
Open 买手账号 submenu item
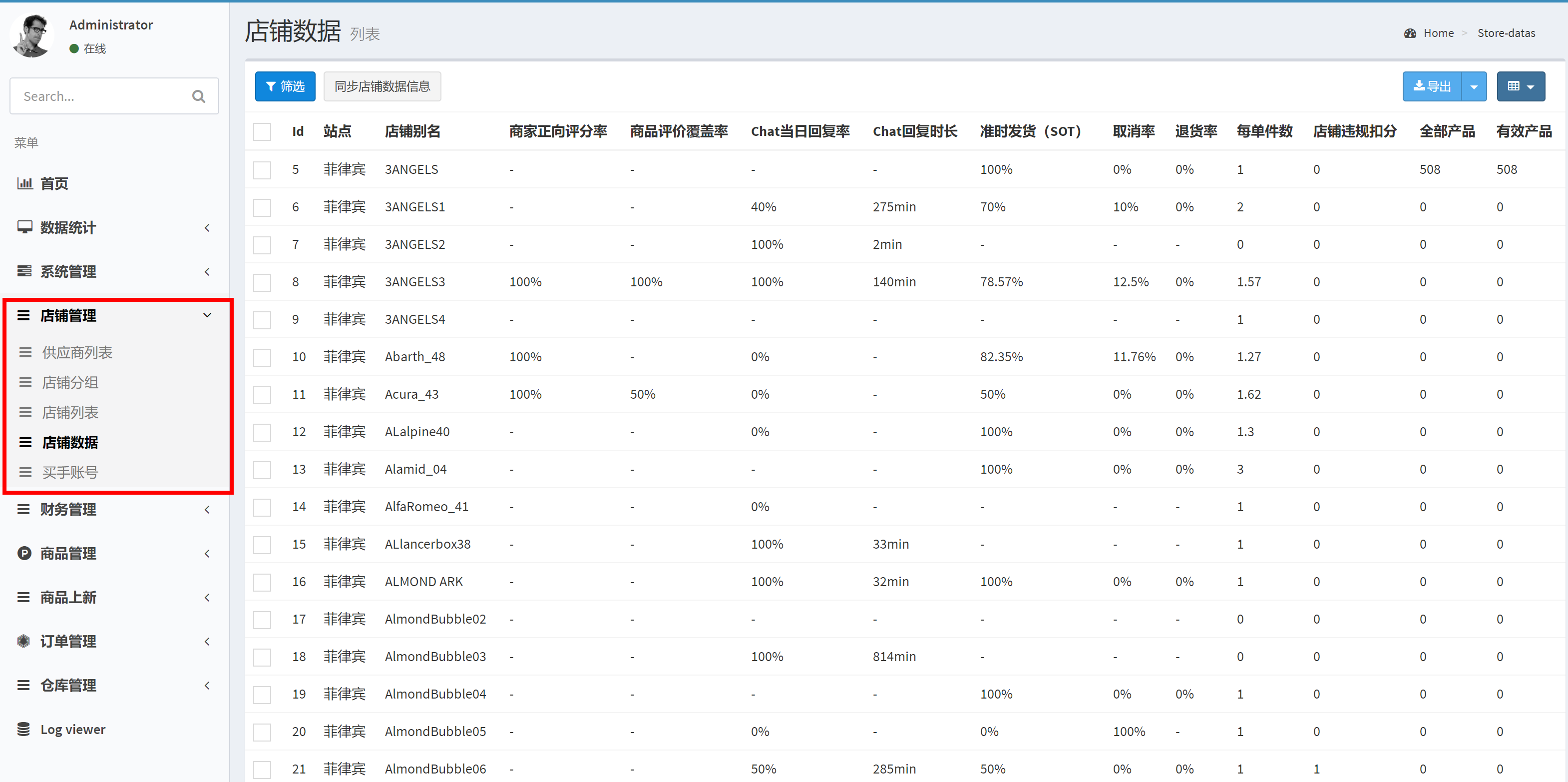point(70,472)
